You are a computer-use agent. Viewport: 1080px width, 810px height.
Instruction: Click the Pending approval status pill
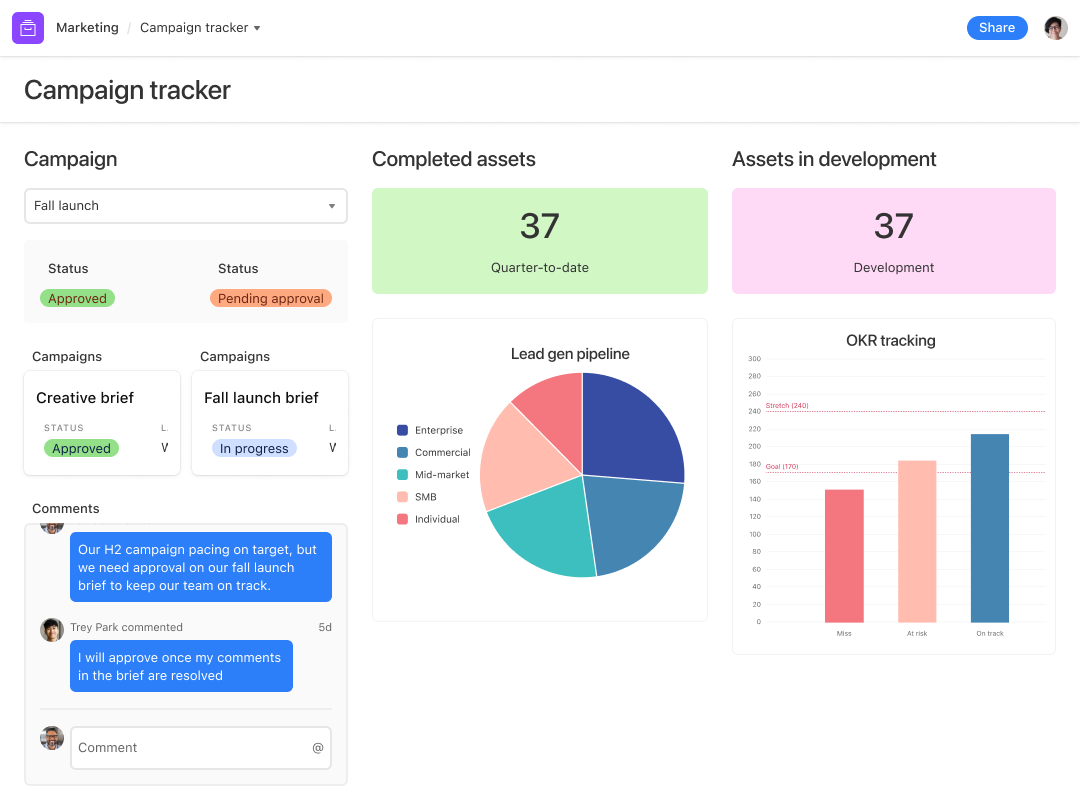[x=271, y=298]
